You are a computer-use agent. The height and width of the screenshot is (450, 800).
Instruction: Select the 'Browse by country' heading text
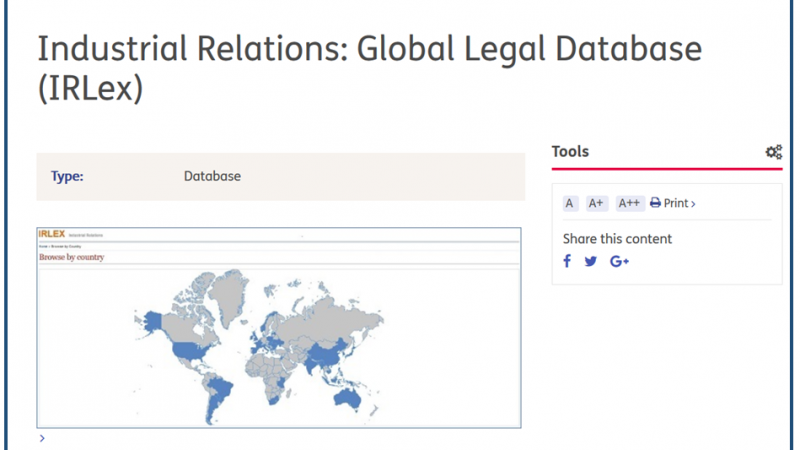(x=71, y=257)
